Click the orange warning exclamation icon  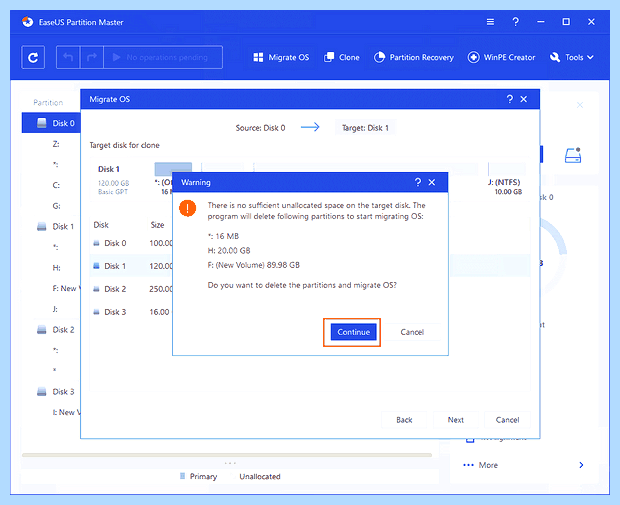point(187,208)
